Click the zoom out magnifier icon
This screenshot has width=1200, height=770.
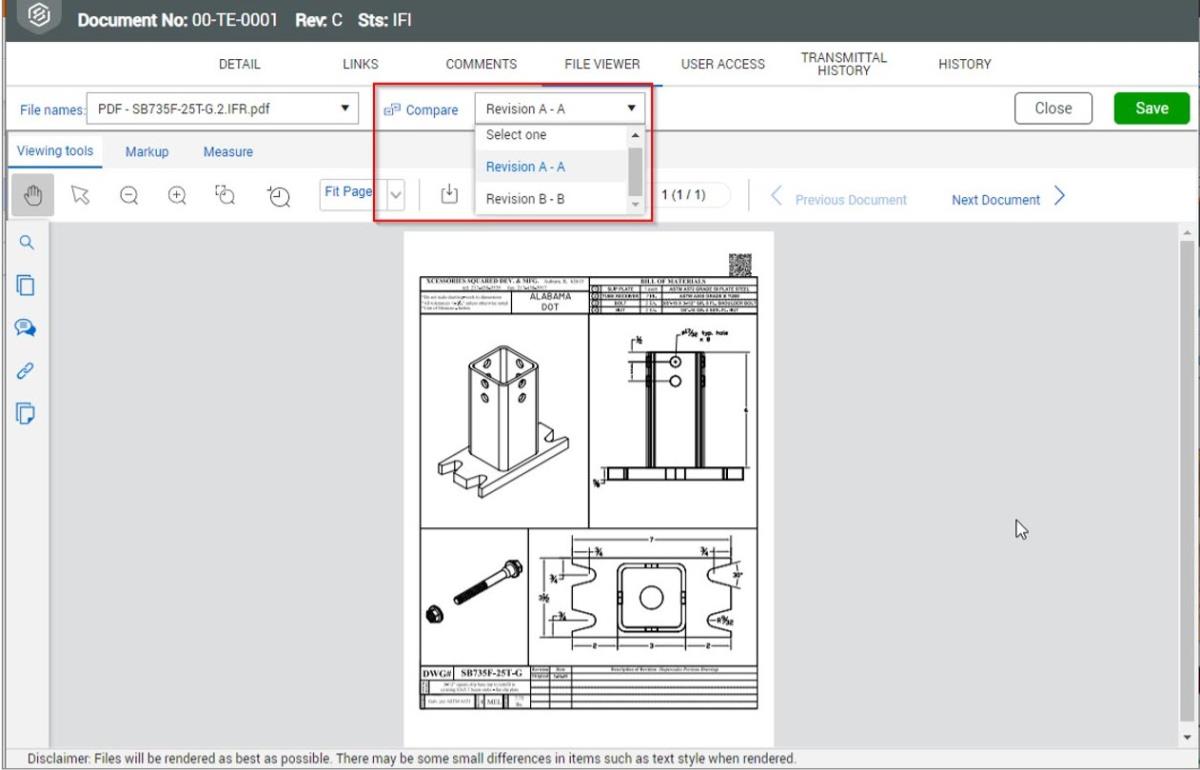pos(129,198)
